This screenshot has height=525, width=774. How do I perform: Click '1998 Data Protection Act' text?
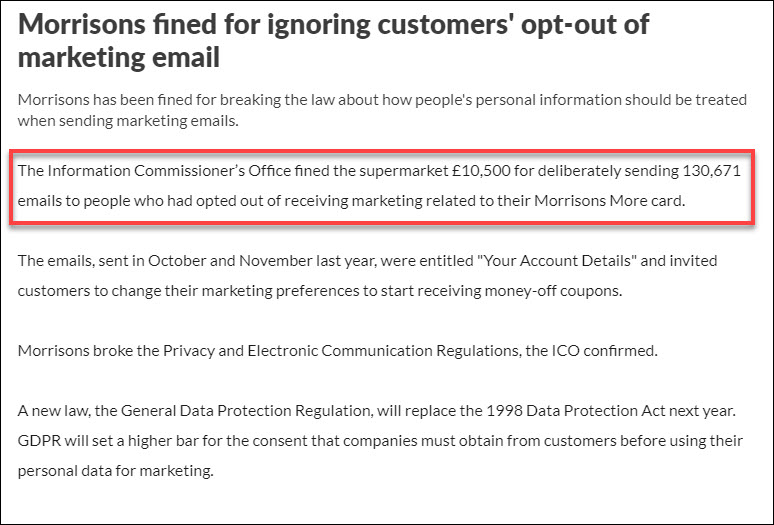[x=576, y=411]
